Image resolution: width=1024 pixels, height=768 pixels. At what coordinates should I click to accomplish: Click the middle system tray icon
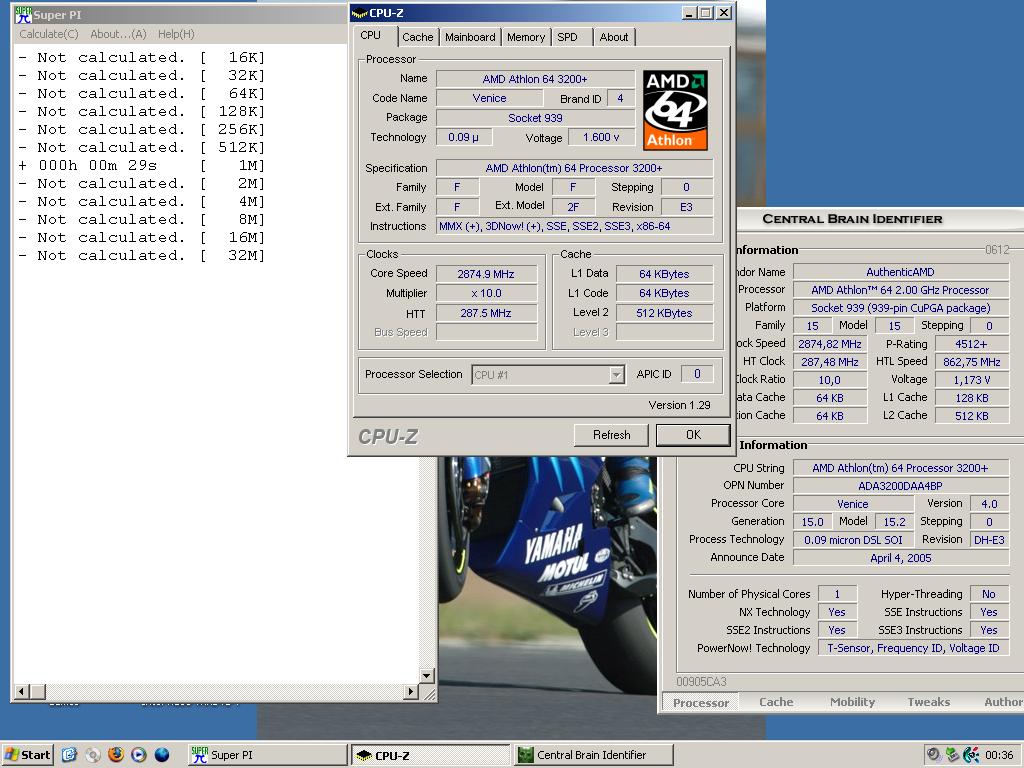952,755
